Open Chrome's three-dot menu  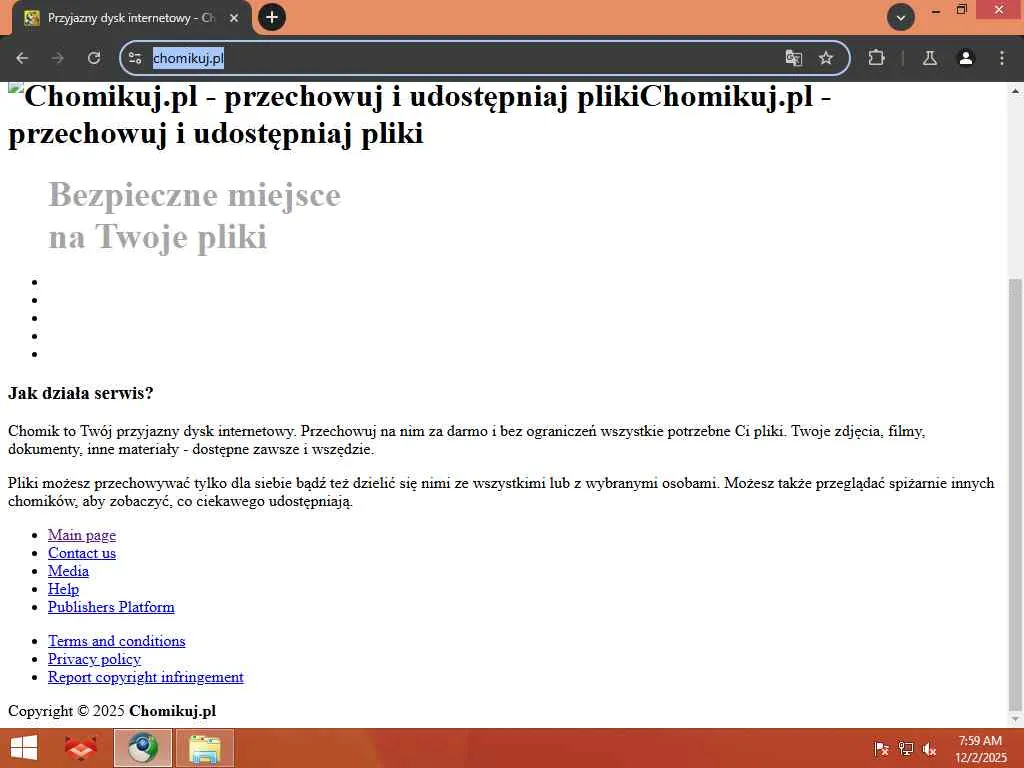click(1002, 58)
